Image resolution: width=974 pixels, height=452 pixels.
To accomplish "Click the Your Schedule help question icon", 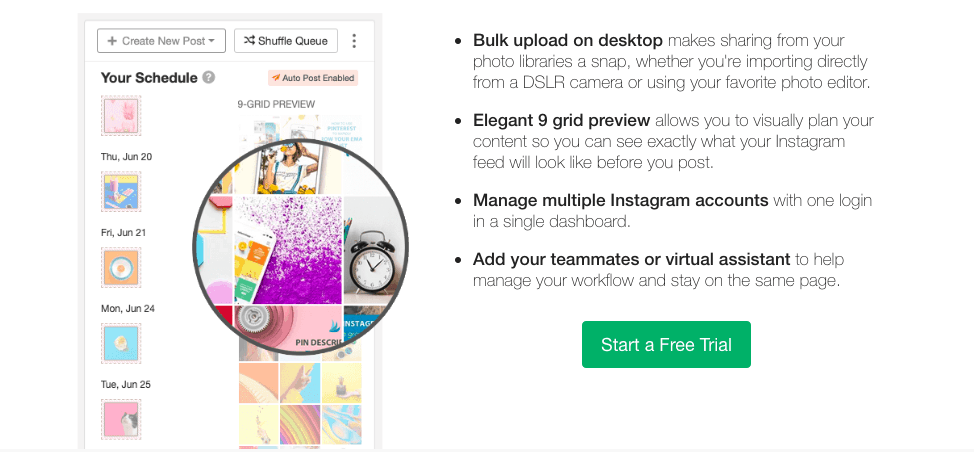I will 209,78.
